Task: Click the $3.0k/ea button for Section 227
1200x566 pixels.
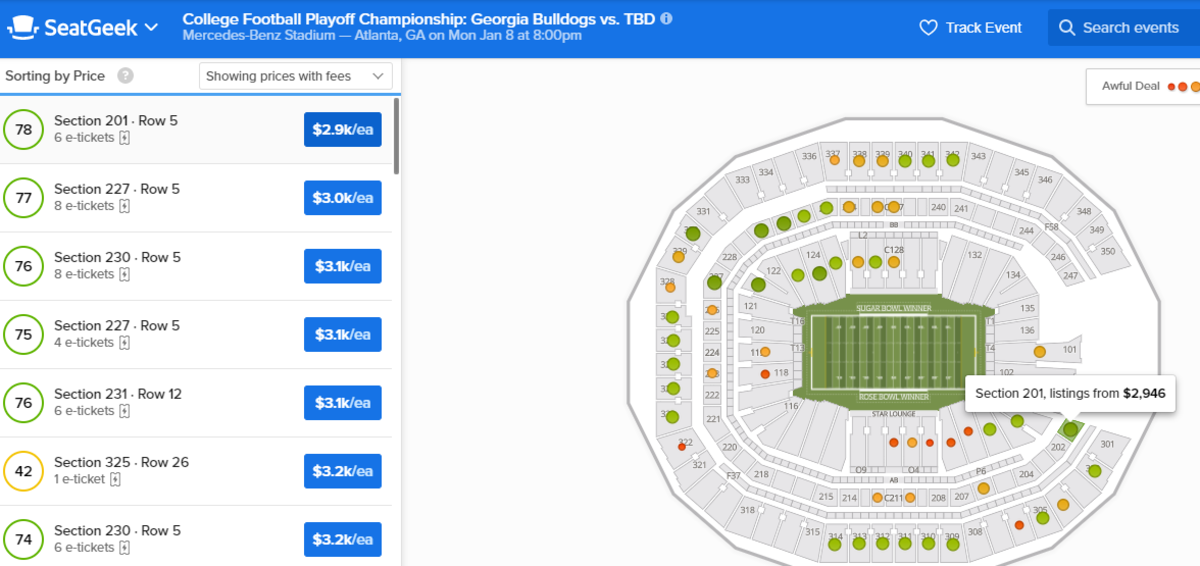Action: [x=342, y=198]
